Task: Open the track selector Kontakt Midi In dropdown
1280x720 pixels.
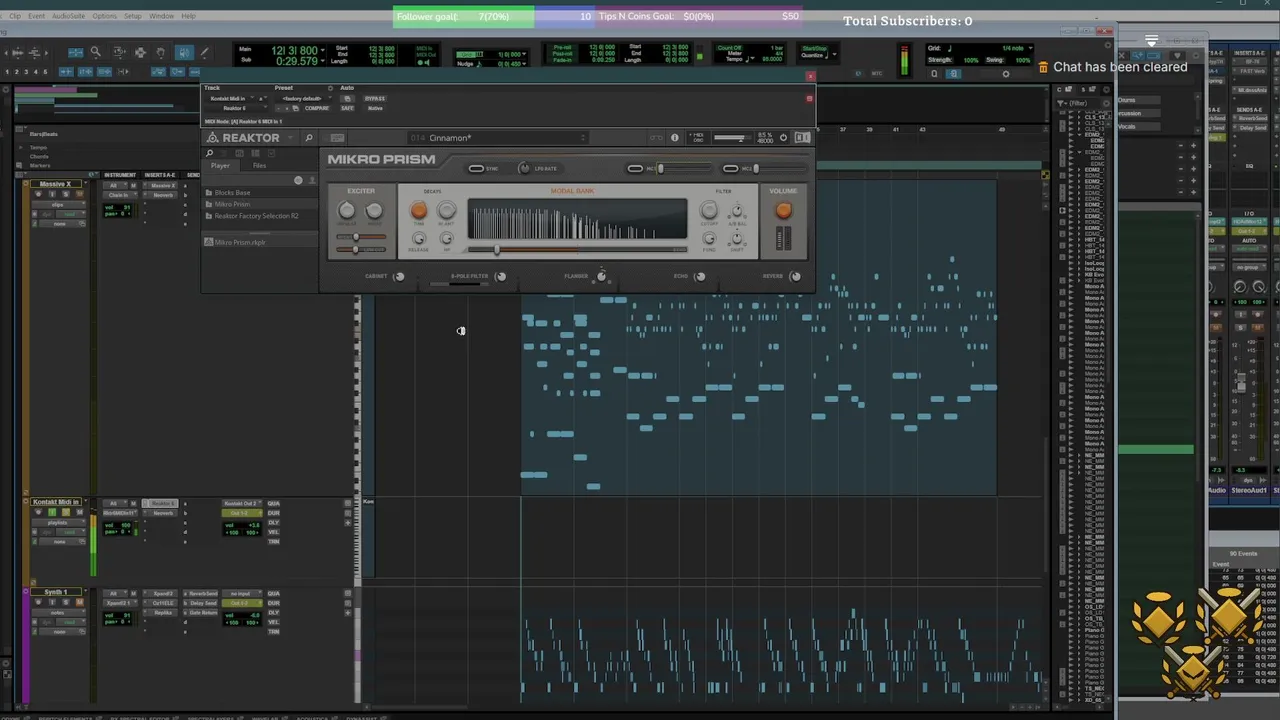Action: pyautogui.click(x=232, y=99)
